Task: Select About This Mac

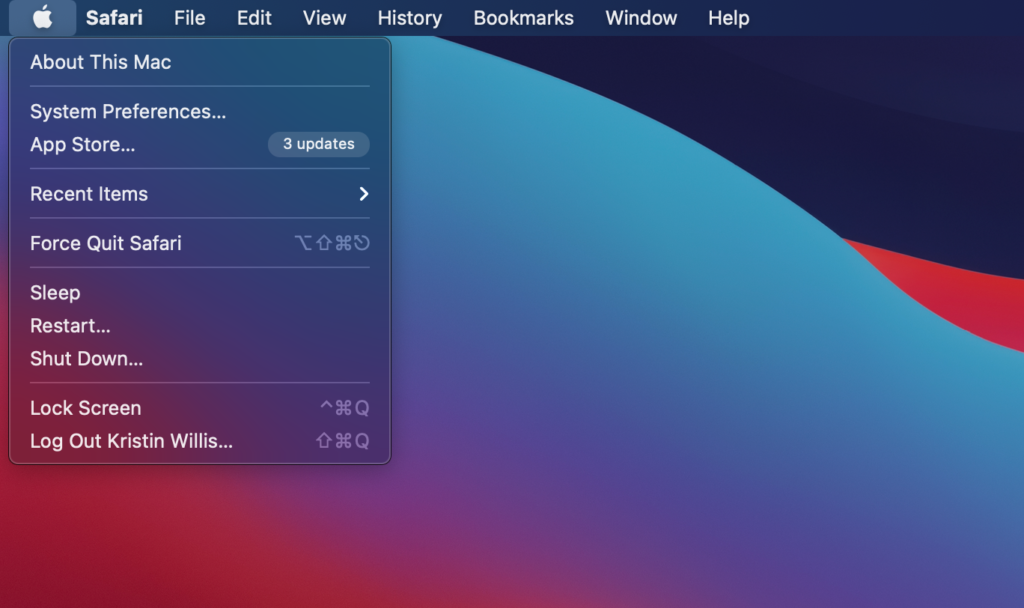Action: pos(200,62)
